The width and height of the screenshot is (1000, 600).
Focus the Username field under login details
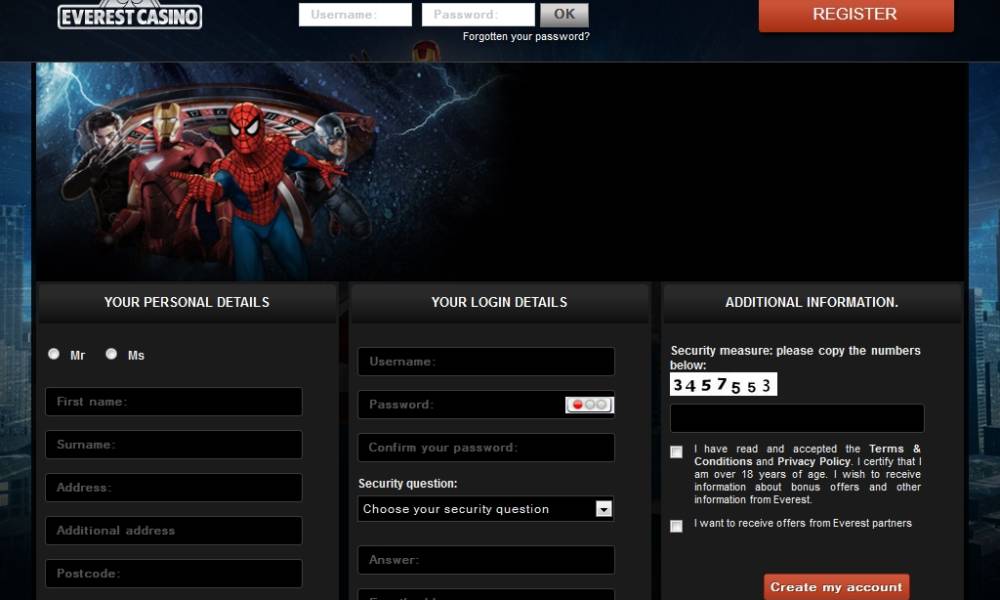[486, 362]
